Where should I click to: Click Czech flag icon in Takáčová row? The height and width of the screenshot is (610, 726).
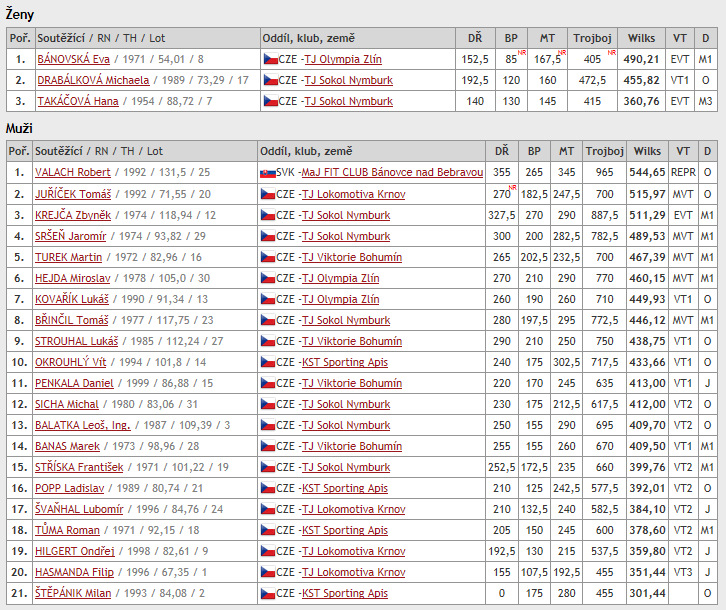click(270, 101)
